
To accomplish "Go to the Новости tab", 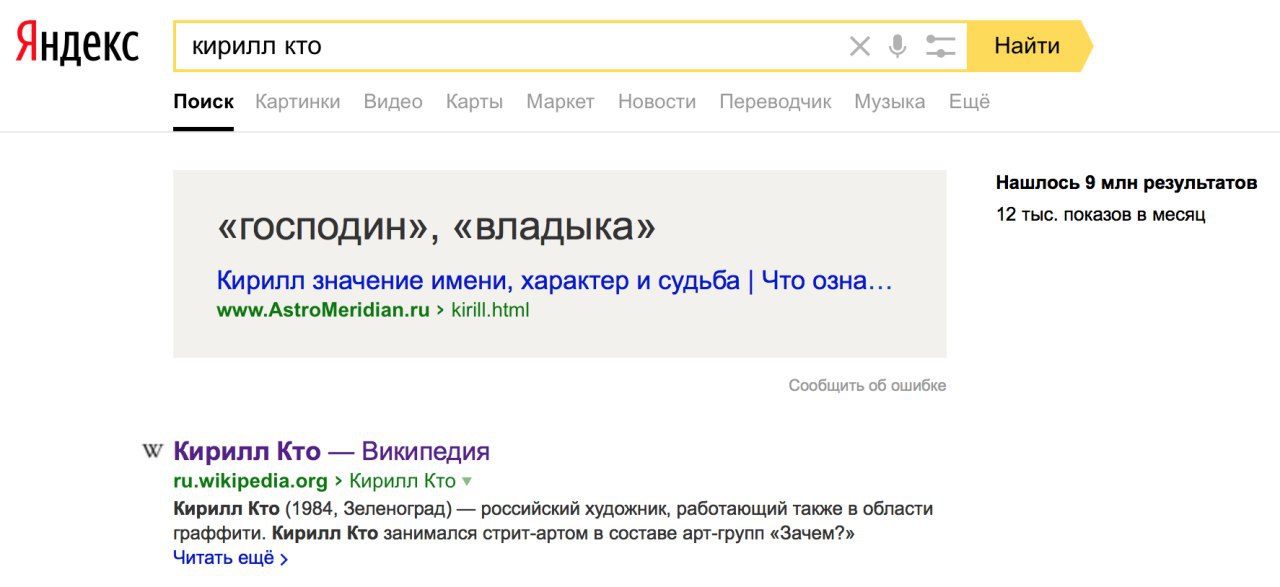I will click(657, 102).
